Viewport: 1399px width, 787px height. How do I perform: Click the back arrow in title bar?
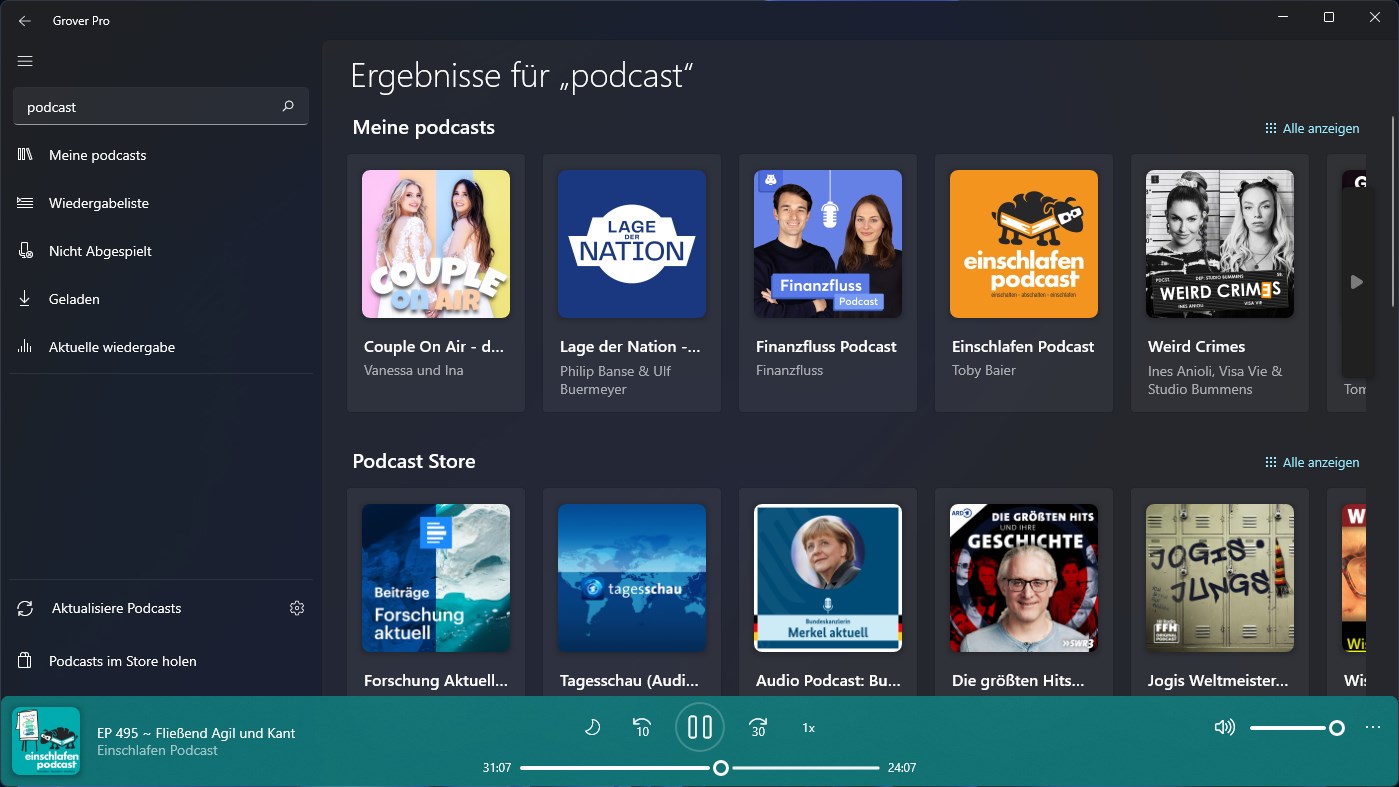pos(25,20)
